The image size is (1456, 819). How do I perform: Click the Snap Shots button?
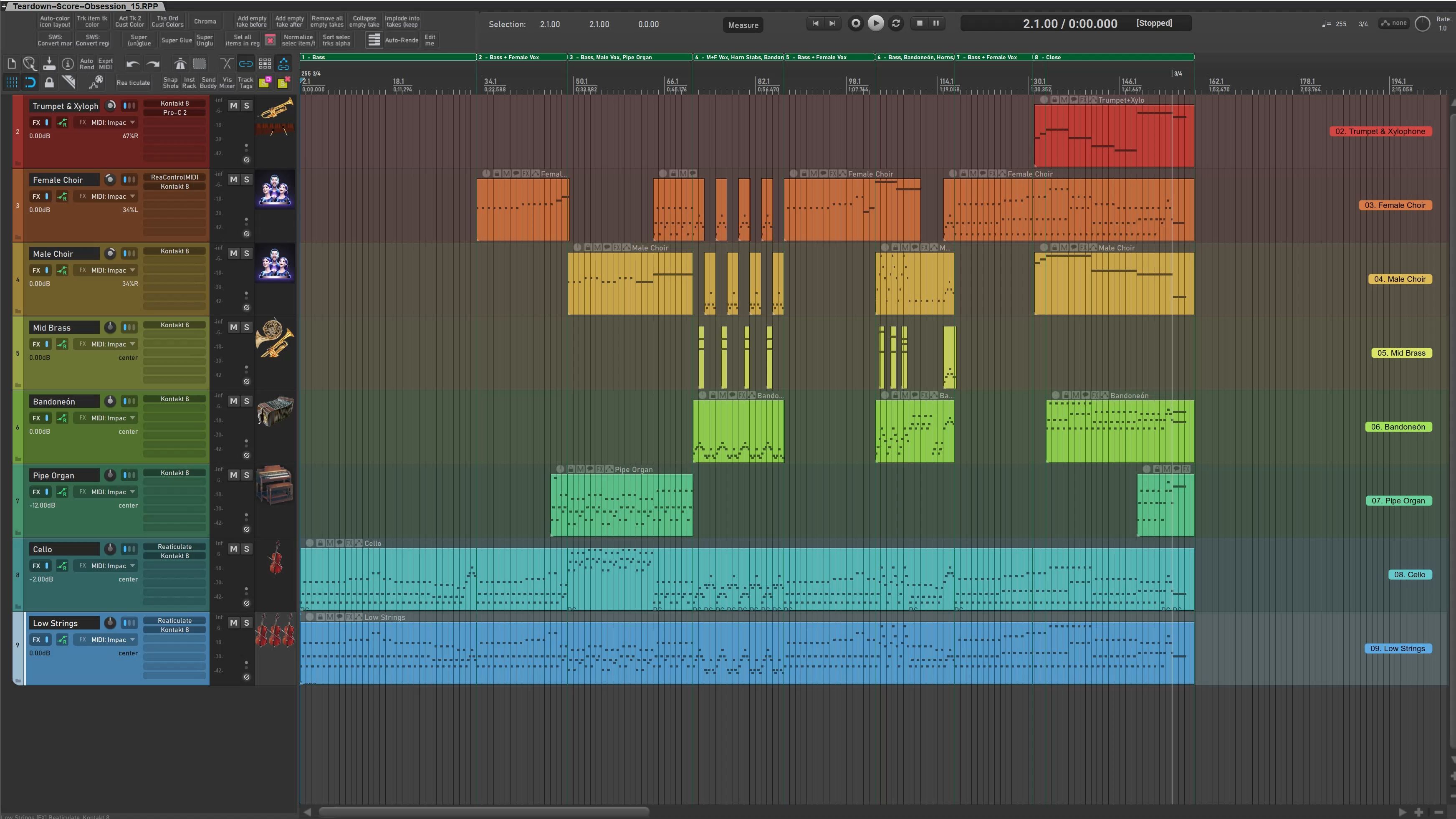(170, 83)
